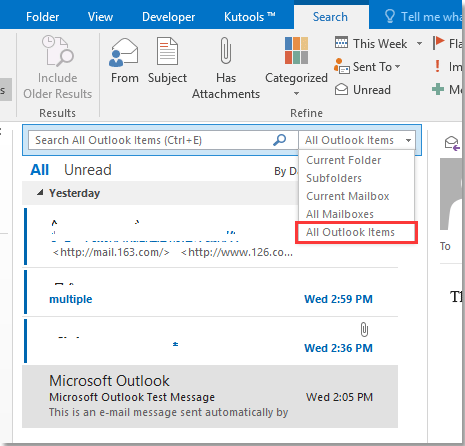This screenshot has width=465, height=446.
Task: Open the mail.163.com message
Action: point(211,236)
